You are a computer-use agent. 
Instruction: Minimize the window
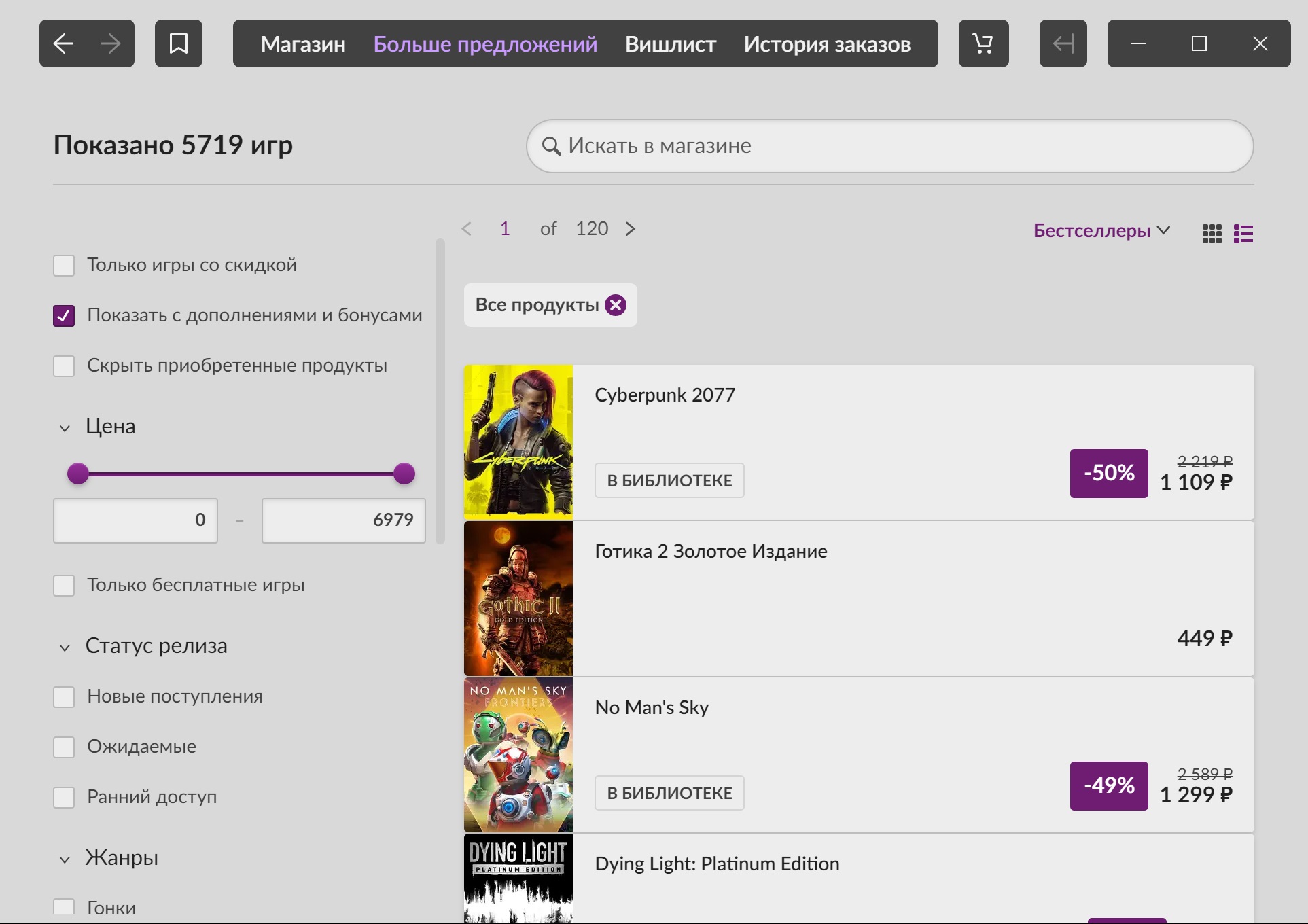click(x=1138, y=43)
